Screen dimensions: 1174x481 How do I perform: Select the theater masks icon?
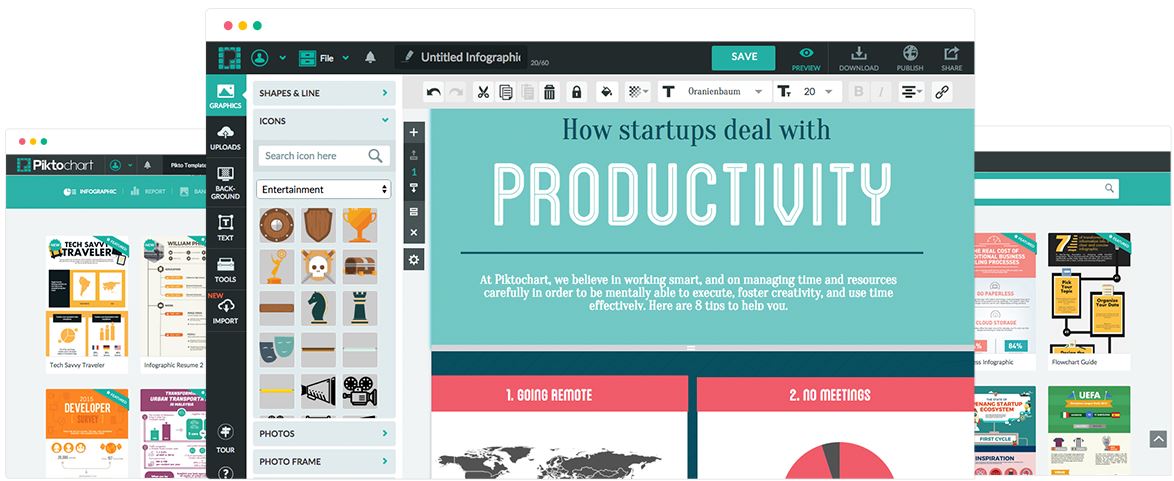pyautogui.click(x=277, y=350)
